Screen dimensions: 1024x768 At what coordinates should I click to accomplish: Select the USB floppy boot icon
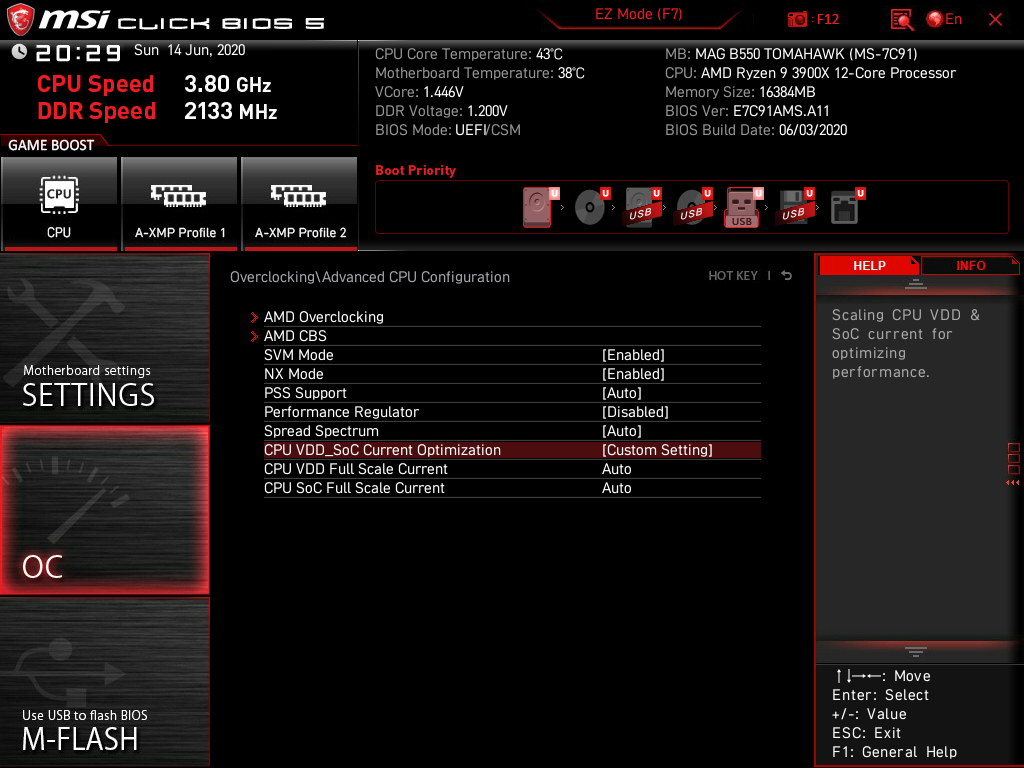(795, 207)
